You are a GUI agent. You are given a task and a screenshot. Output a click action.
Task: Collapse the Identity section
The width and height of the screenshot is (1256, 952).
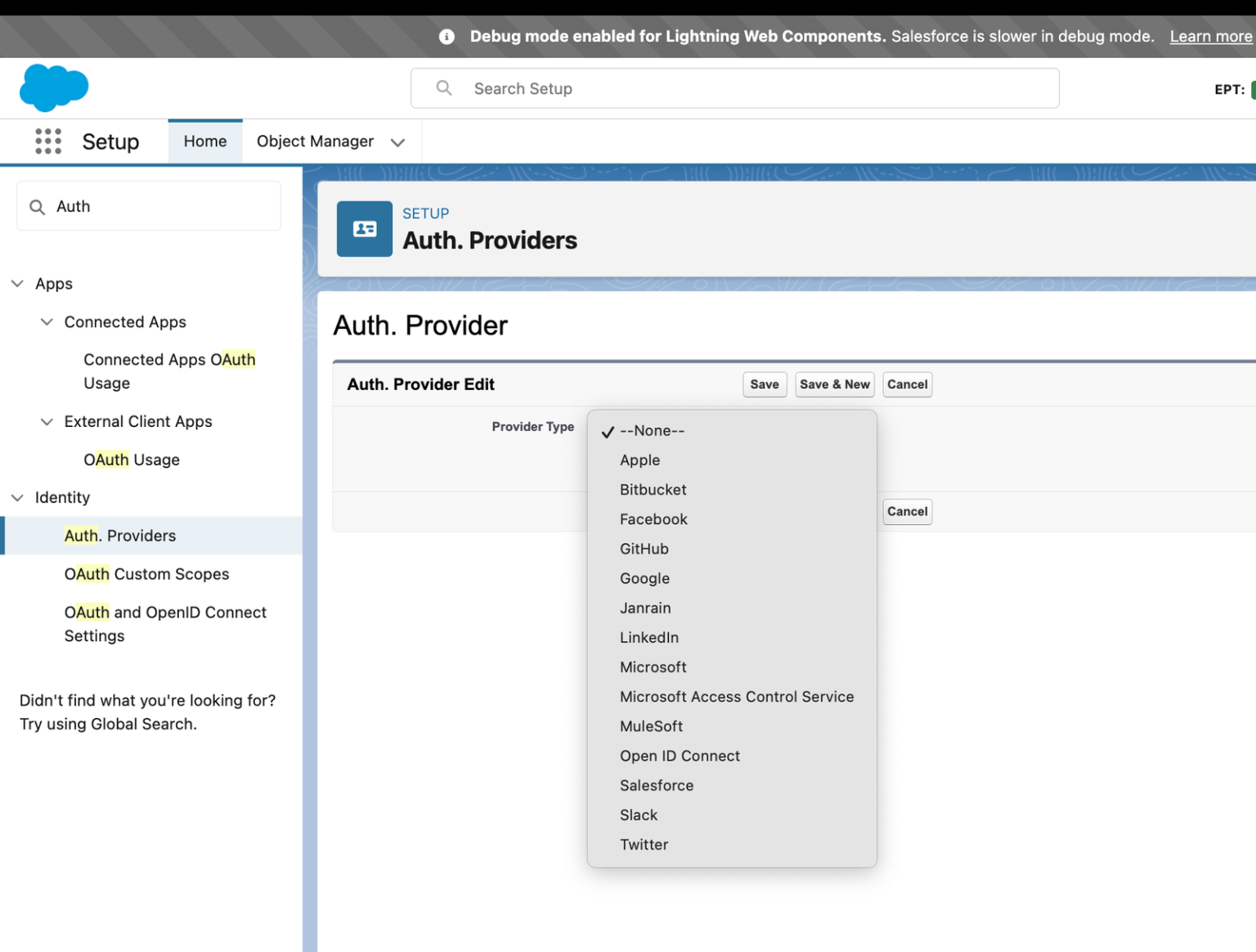coord(17,497)
